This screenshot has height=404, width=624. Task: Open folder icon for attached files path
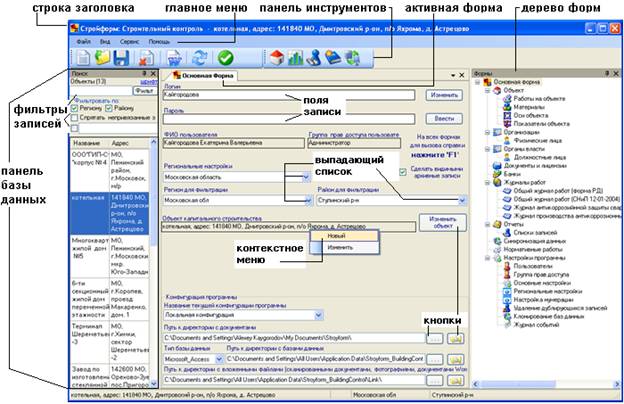click(x=455, y=381)
